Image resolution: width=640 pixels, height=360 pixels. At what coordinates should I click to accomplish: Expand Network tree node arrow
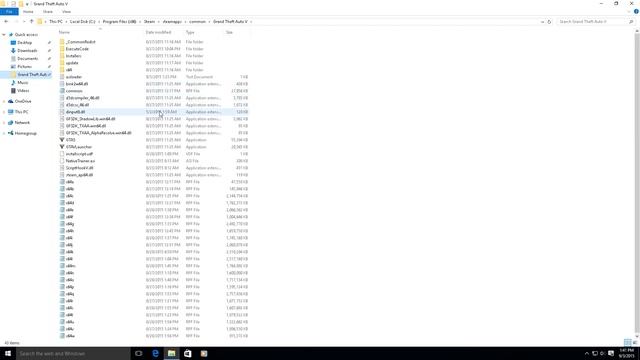4,122
